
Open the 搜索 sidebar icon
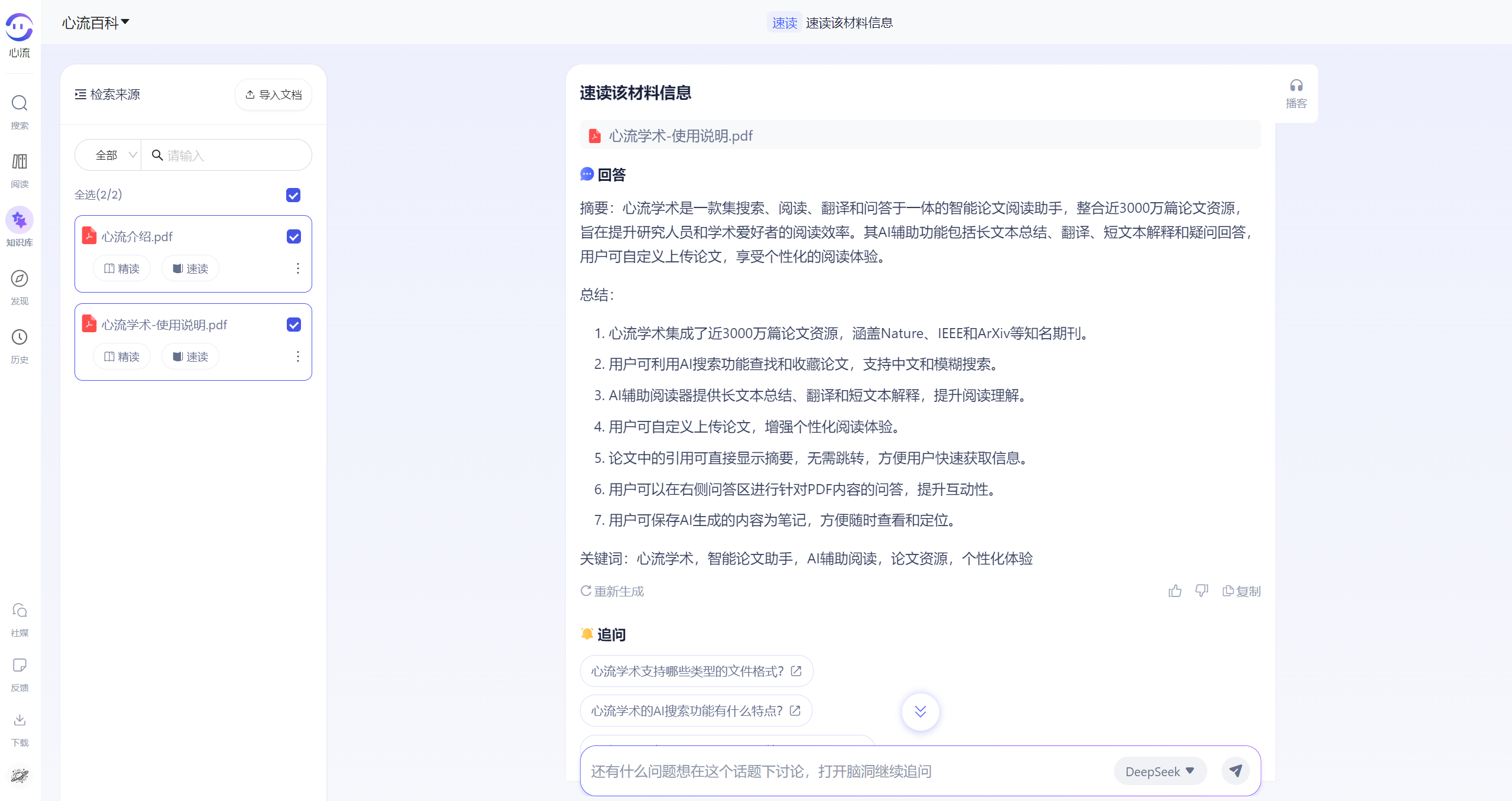(x=20, y=103)
